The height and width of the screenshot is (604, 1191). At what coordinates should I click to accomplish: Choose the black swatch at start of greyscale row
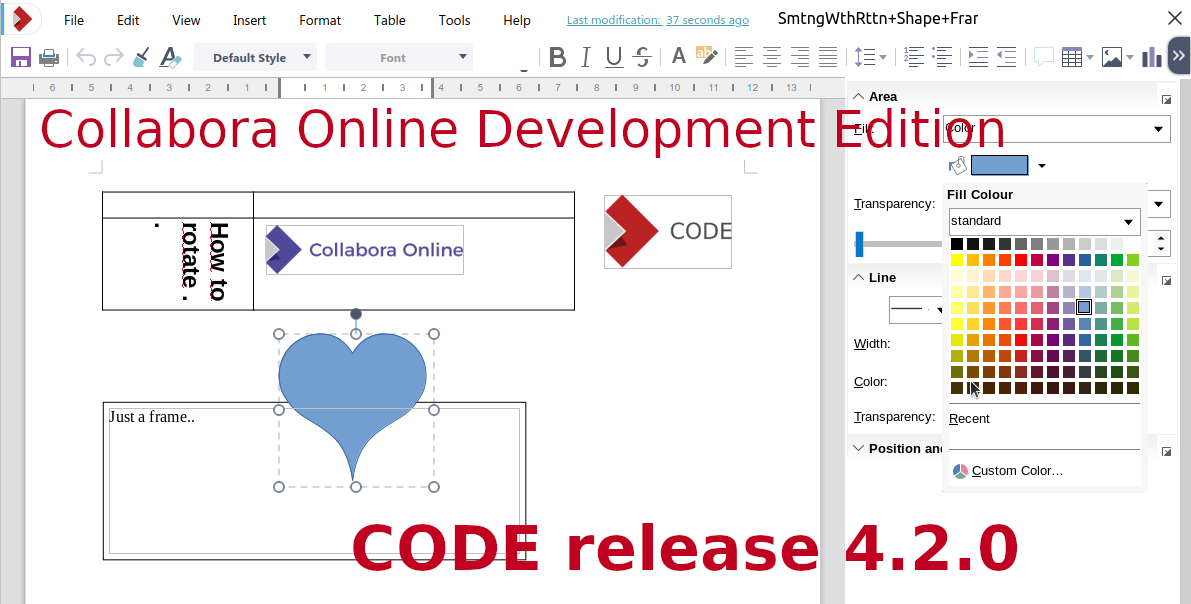click(x=957, y=244)
